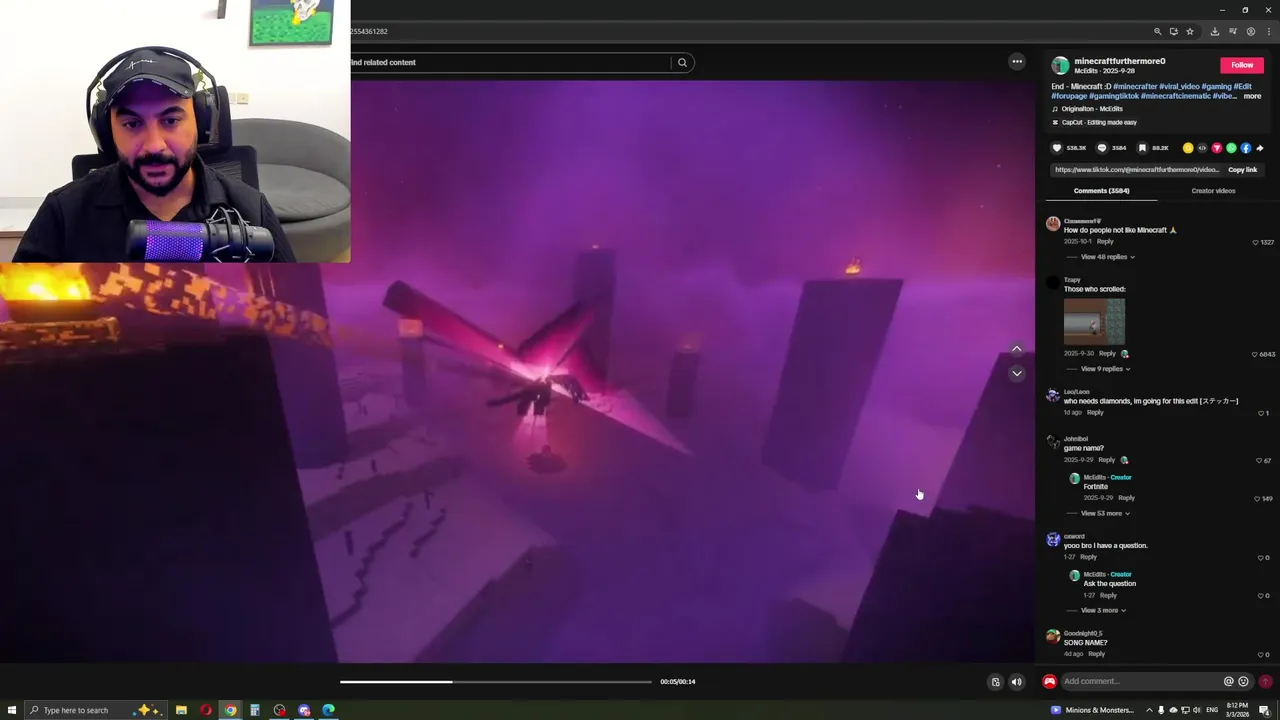Share the video via the yellow repost icon
This screenshot has width=1280, height=720.
pyautogui.click(x=1188, y=148)
